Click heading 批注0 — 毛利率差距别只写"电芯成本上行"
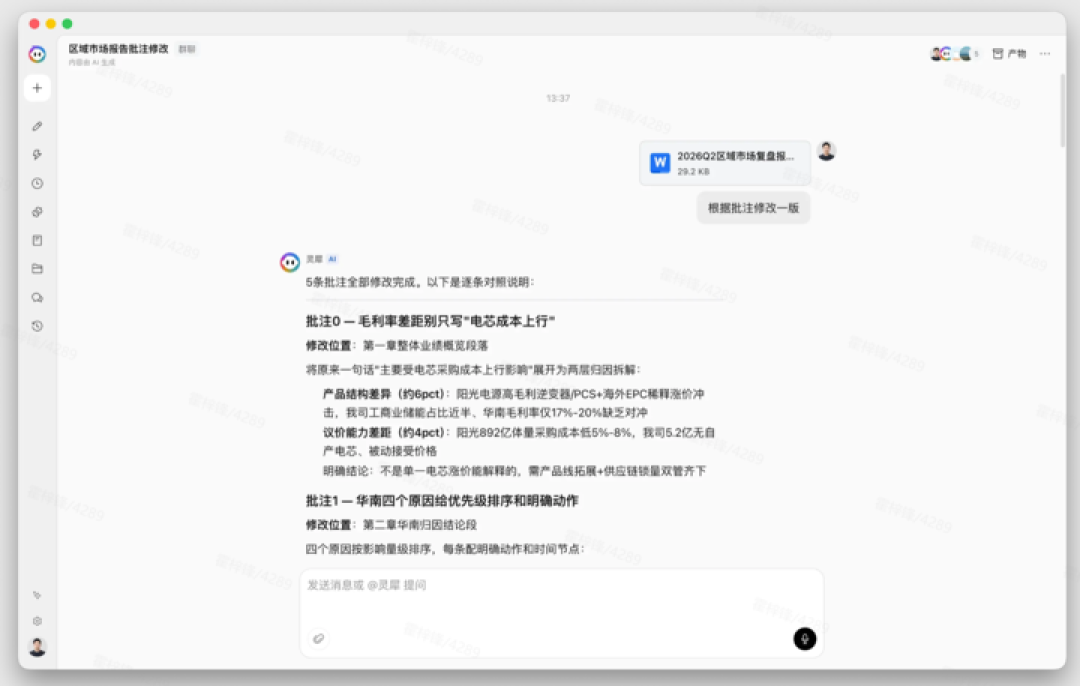 click(x=430, y=321)
